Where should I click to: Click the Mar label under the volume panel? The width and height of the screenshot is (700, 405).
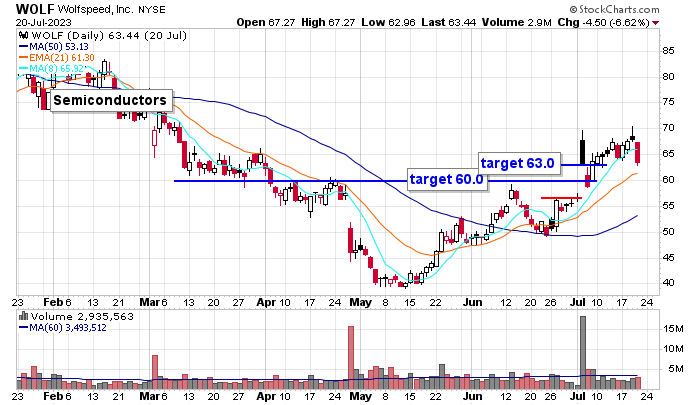[150, 396]
